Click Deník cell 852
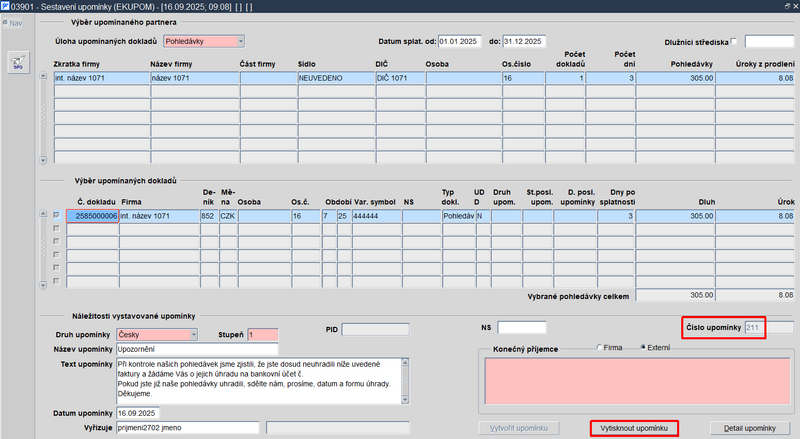This screenshot has height=439, width=800. pyautogui.click(x=209, y=216)
